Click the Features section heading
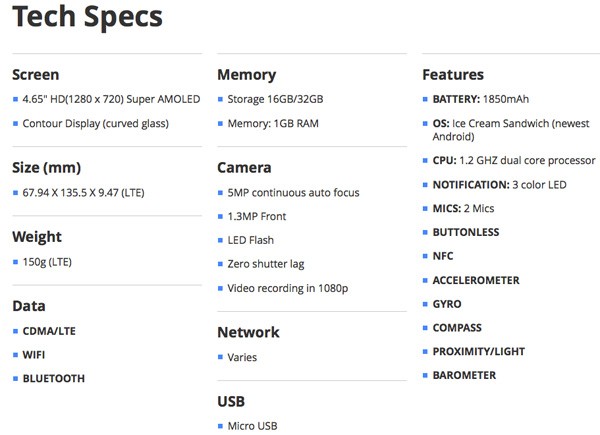Screen dimensions: 600x435 pyautogui.click(x=453, y=75)
